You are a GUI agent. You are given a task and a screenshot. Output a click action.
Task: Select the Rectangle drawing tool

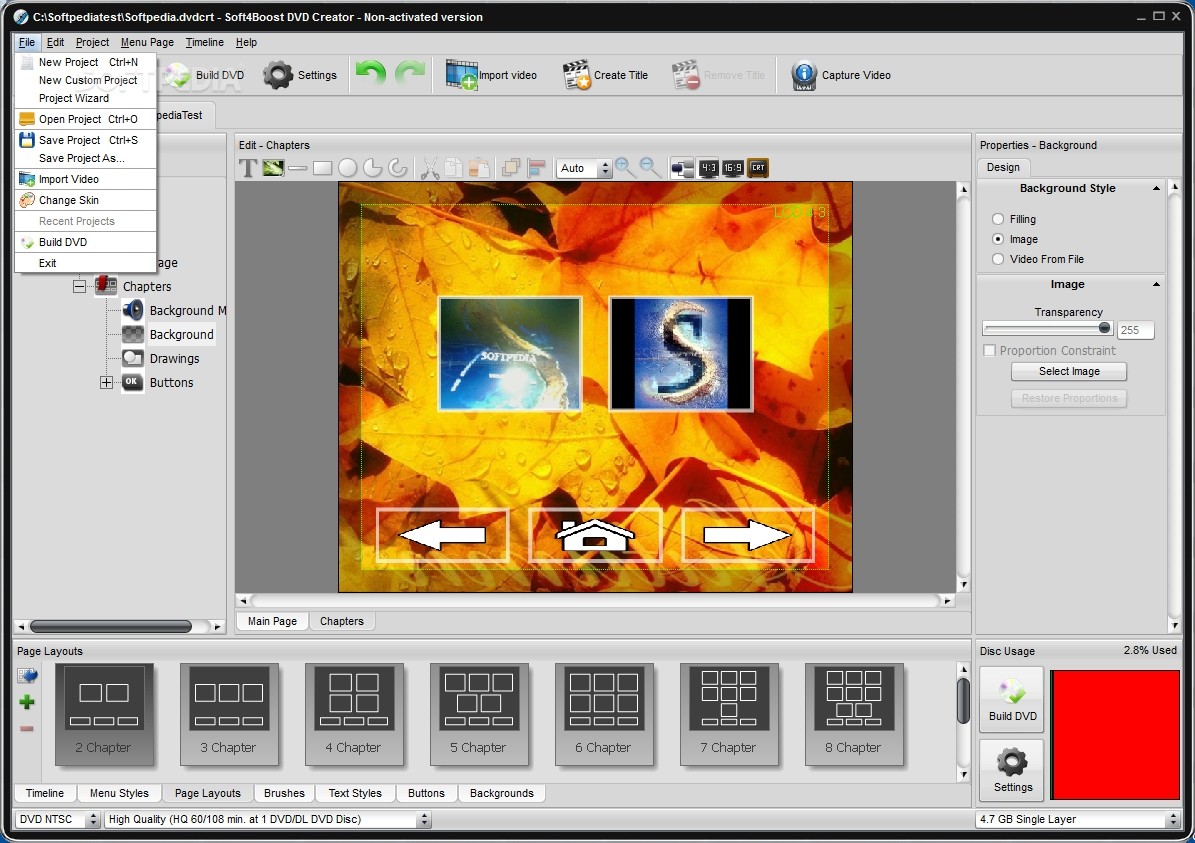click(322, 168)
